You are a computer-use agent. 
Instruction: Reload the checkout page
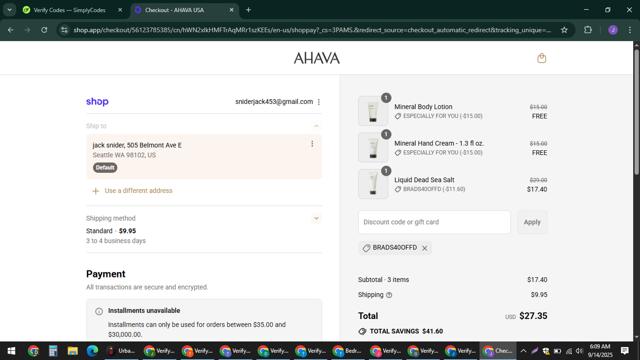[x=44, y=30]
